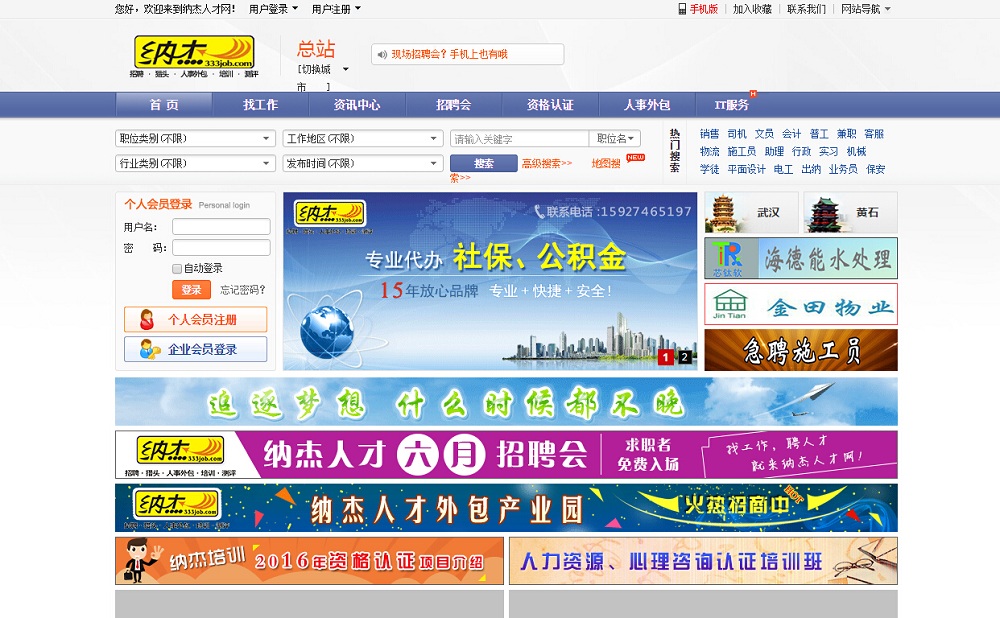
Task: Open the 手机版 link
Action: coord(703,9)
